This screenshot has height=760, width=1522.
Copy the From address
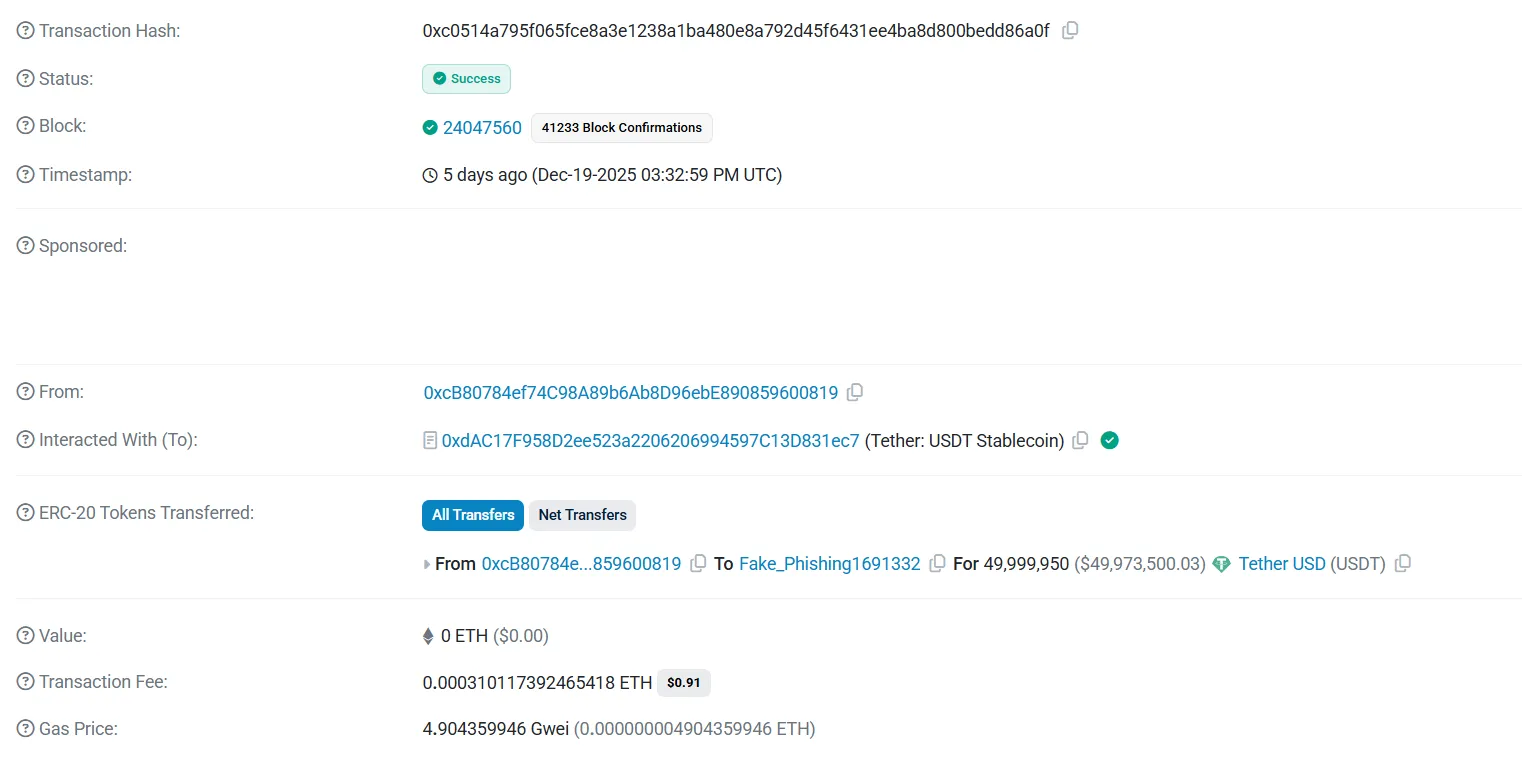855,393
